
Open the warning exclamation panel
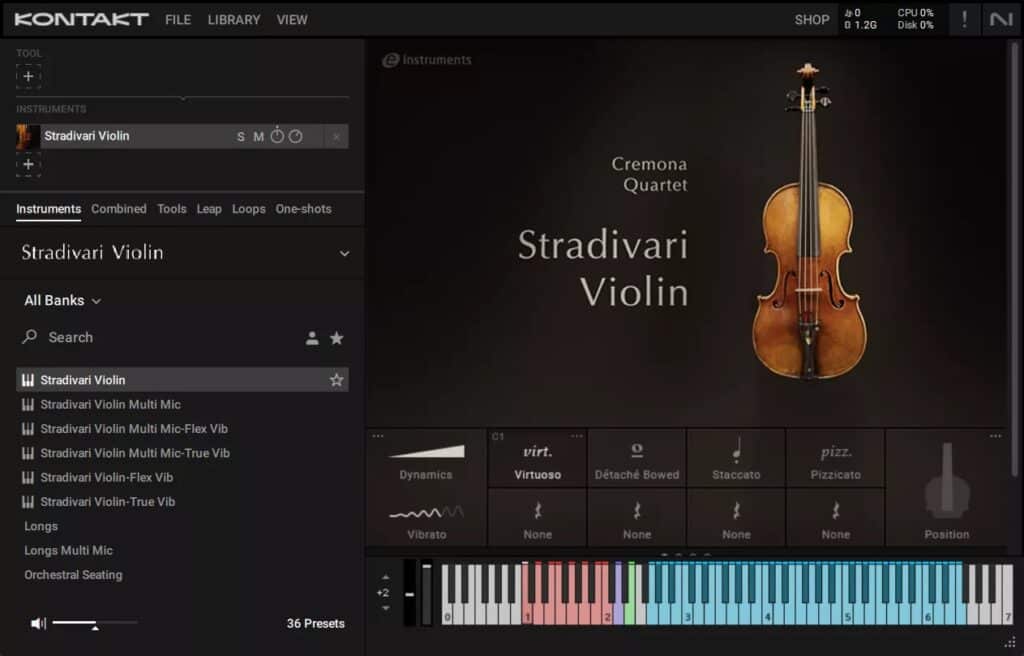coord(965,19)
